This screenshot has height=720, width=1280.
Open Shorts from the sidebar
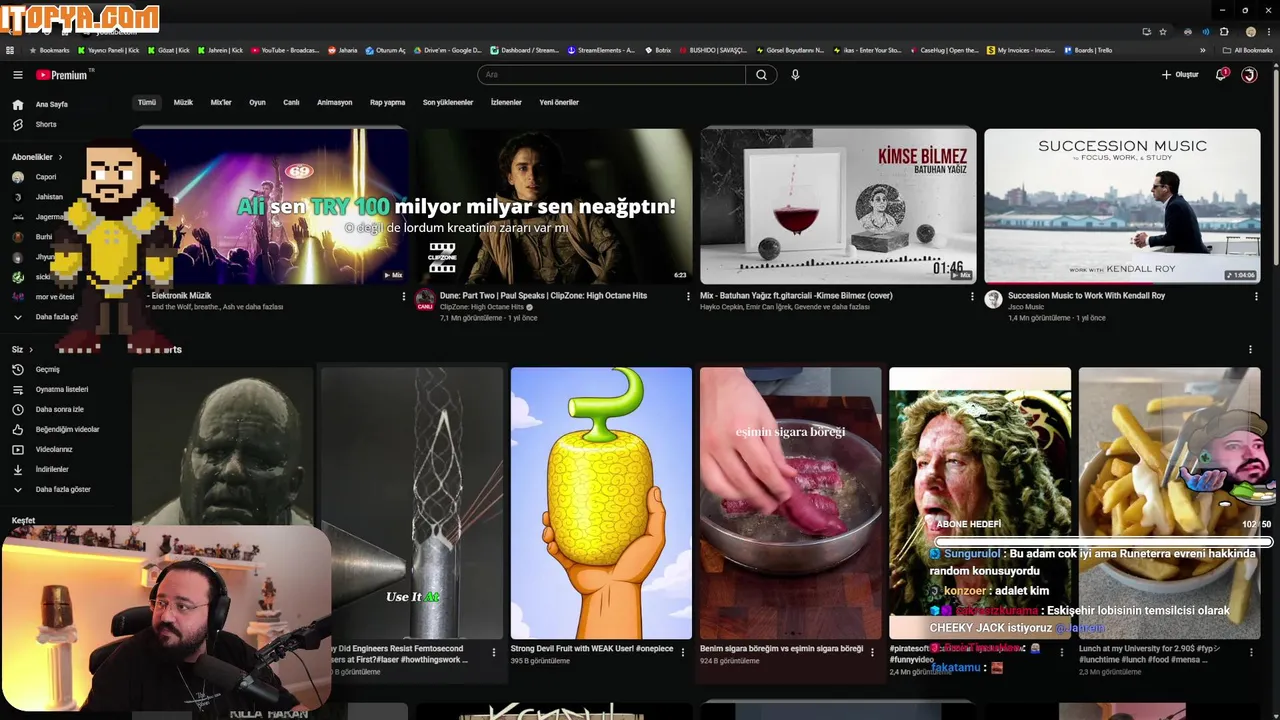coord(35,124)
